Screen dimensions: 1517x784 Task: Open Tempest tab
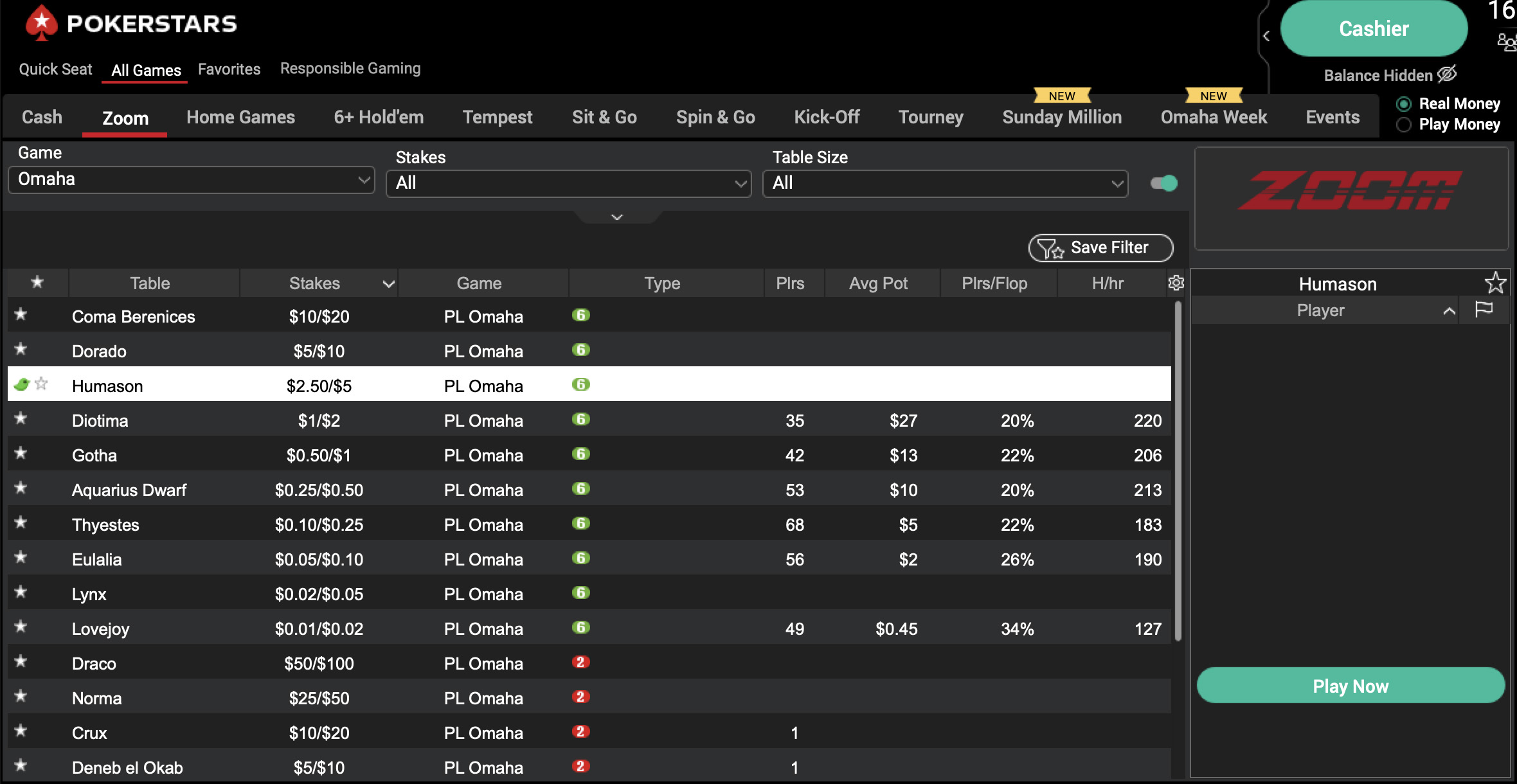(x=498, y=117)
